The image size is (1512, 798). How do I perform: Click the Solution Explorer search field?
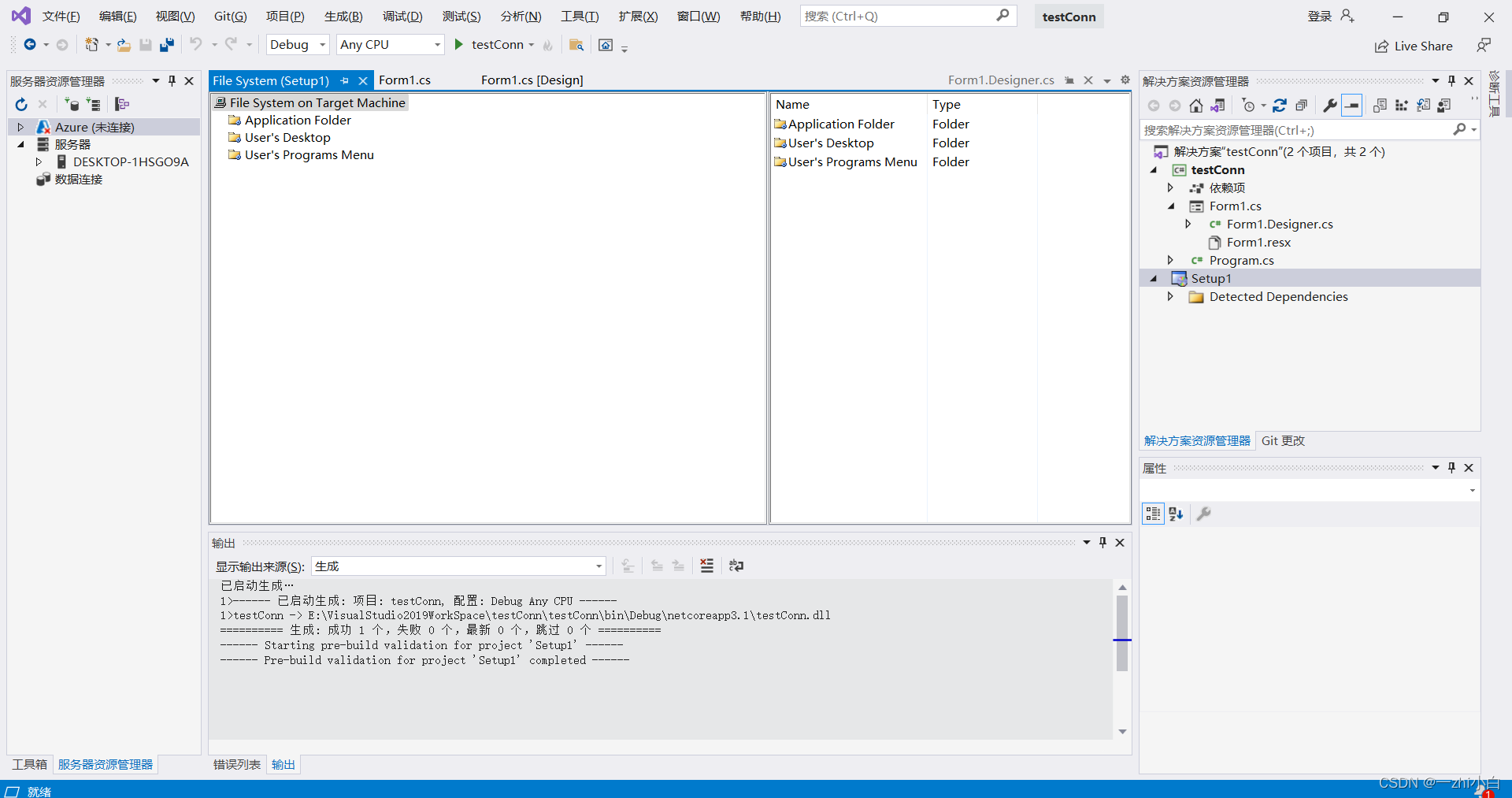point(1309,130)
